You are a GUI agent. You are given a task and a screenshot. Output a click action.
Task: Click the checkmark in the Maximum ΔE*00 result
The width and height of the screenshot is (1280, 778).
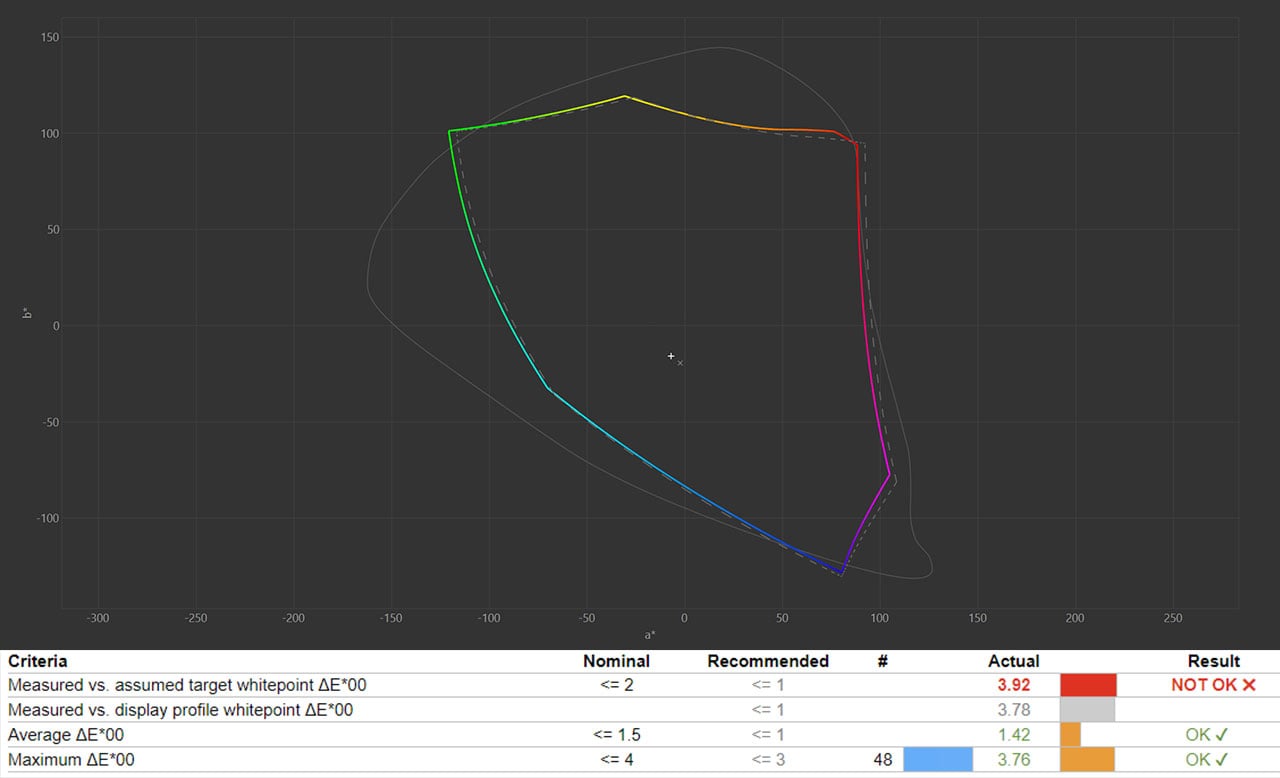[x=1222, y=760]
